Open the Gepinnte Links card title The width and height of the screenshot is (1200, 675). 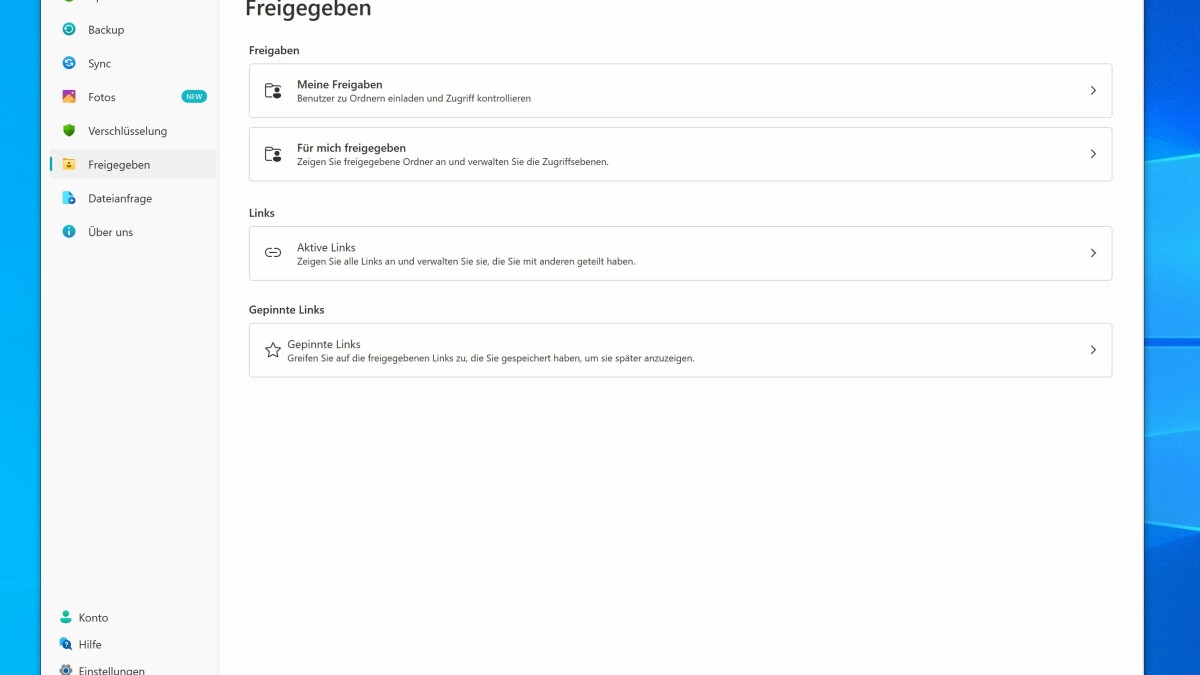pos(324,344)
